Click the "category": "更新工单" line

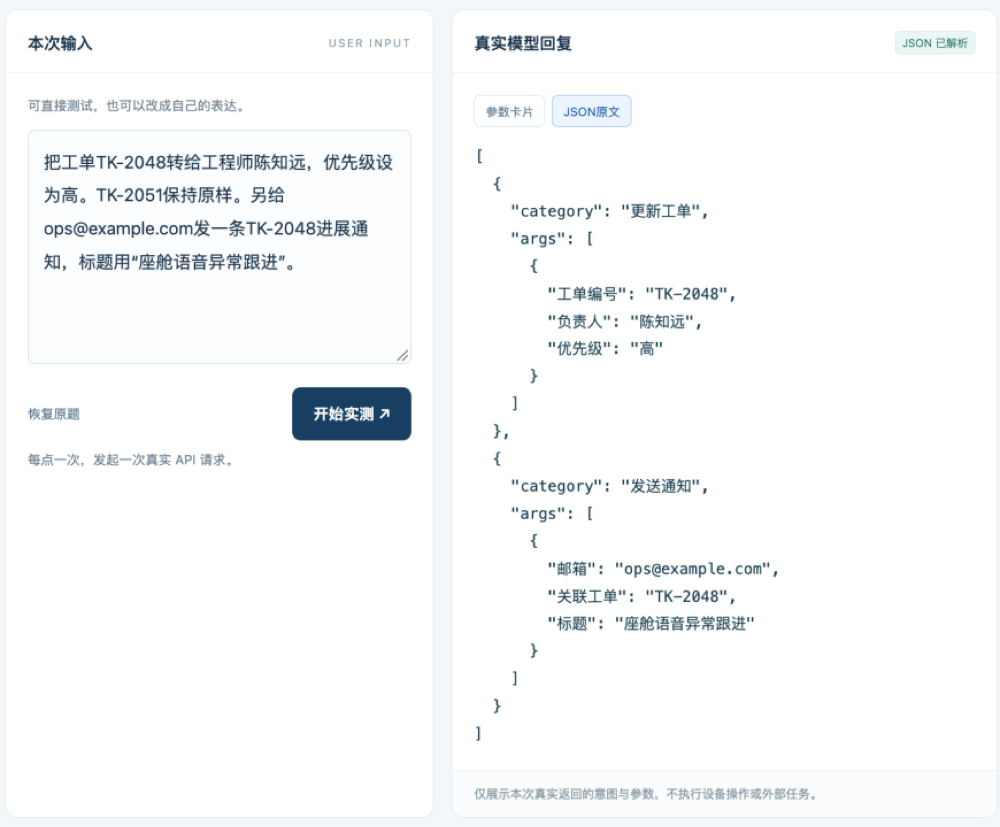[609, 211]
